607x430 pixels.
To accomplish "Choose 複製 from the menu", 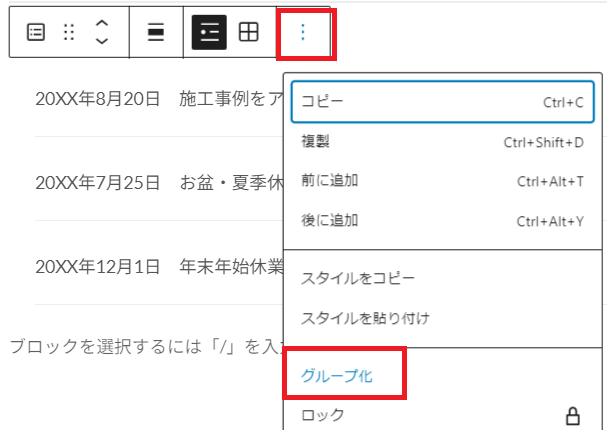I will tap(442, 142).
